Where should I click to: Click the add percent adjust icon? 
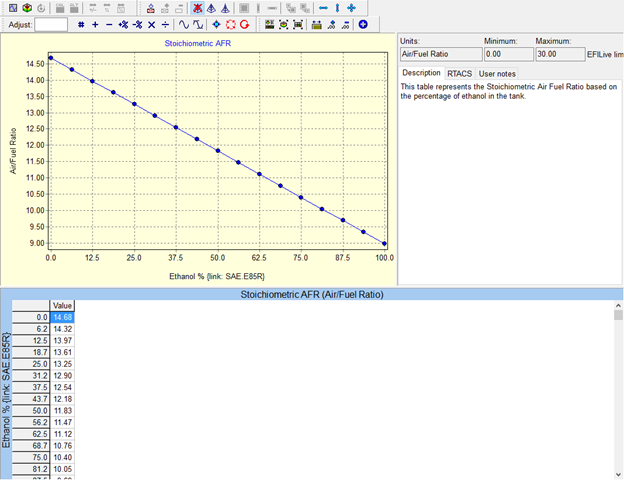(123, 23)
